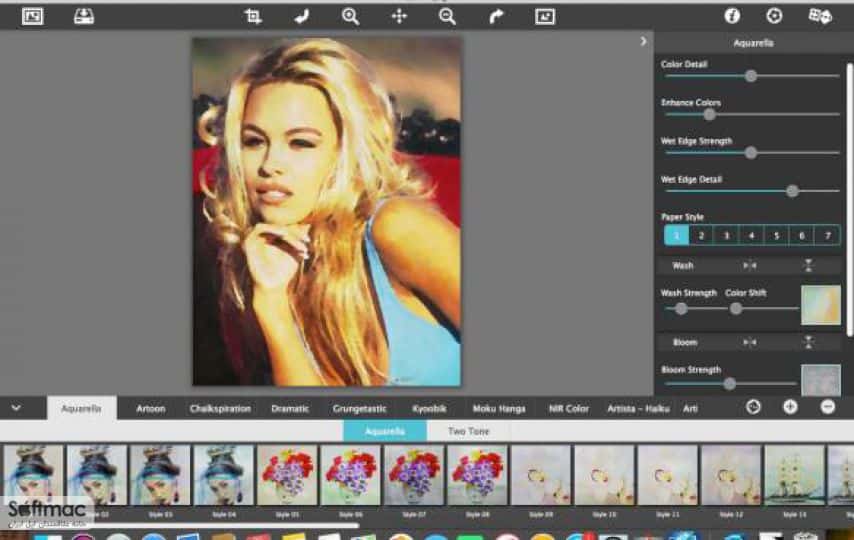Image resolution: width=854 pixels, height=540 pixels.
Task: Switch to the Aquarella style tab
Action: tap(82, 408)
